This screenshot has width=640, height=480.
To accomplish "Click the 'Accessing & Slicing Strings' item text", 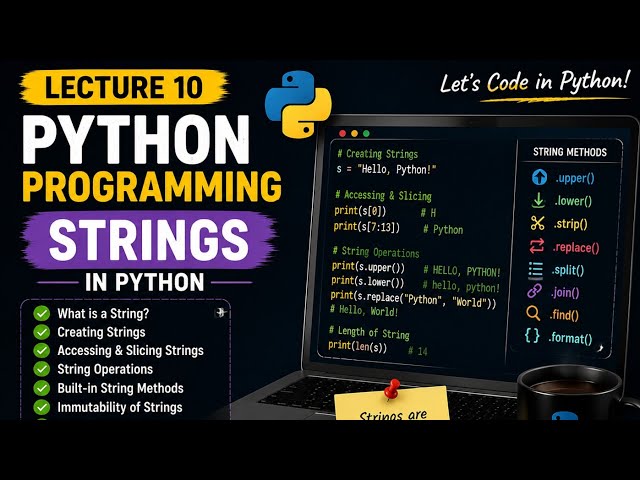I will click(x=130, y=351).
